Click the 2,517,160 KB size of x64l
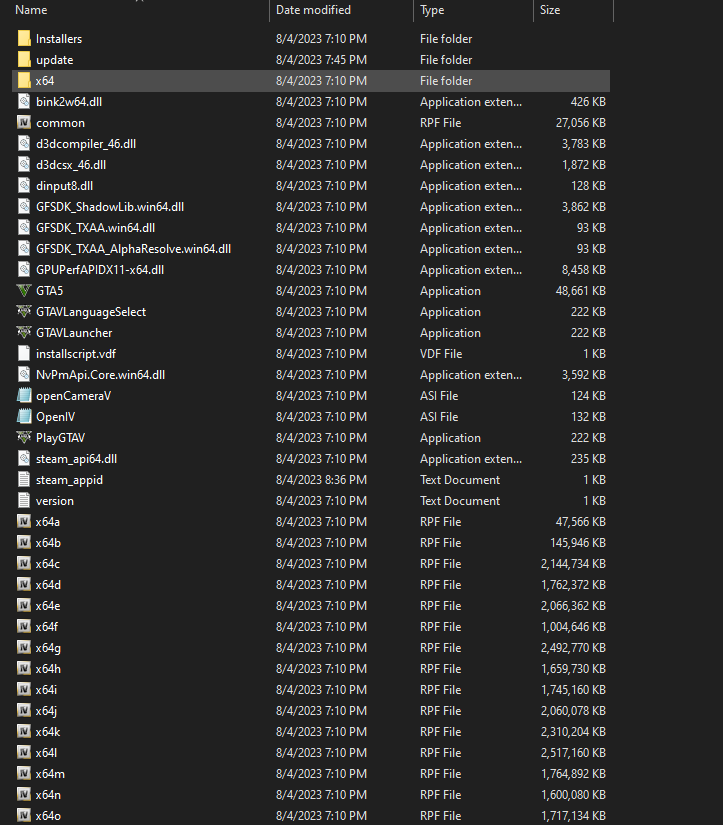 click(x=573, y=752)
